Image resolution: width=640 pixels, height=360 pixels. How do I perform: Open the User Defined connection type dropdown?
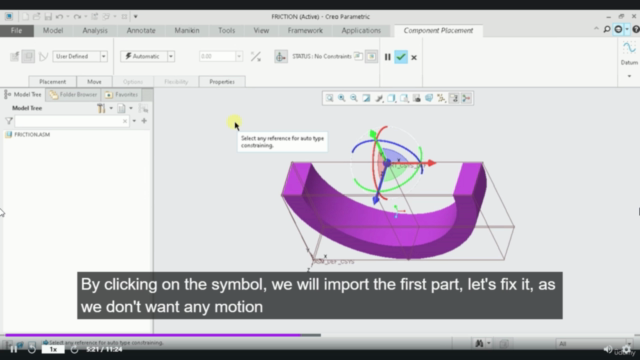104,56
